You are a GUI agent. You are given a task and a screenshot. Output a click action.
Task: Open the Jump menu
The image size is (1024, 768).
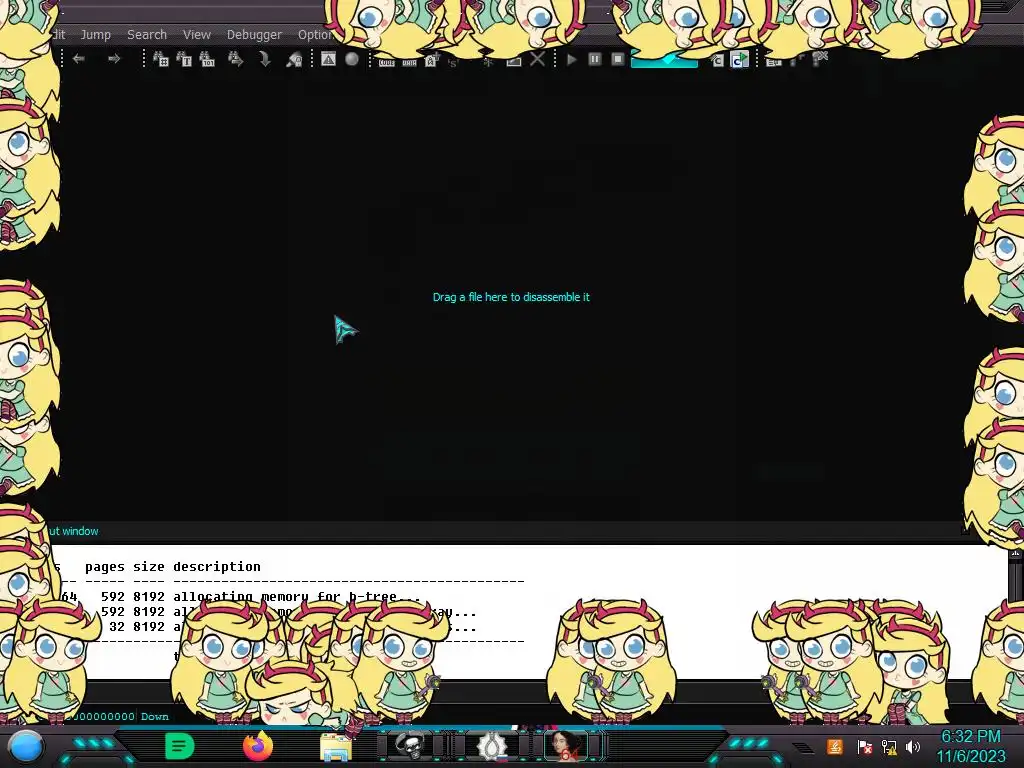pos(95,35)
